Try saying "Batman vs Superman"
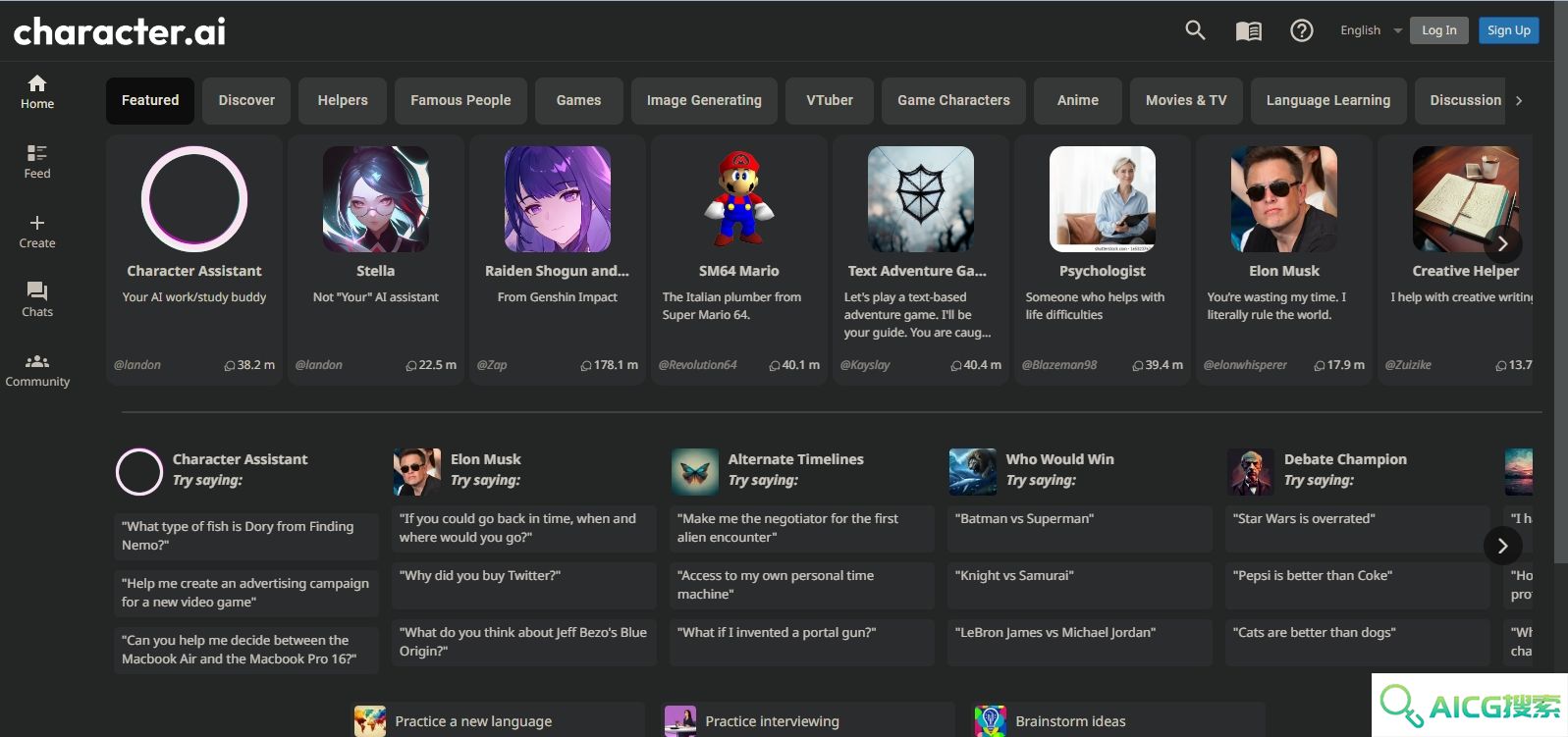This screenshot has width=1568, height=737. click(x=1081, y=528)
